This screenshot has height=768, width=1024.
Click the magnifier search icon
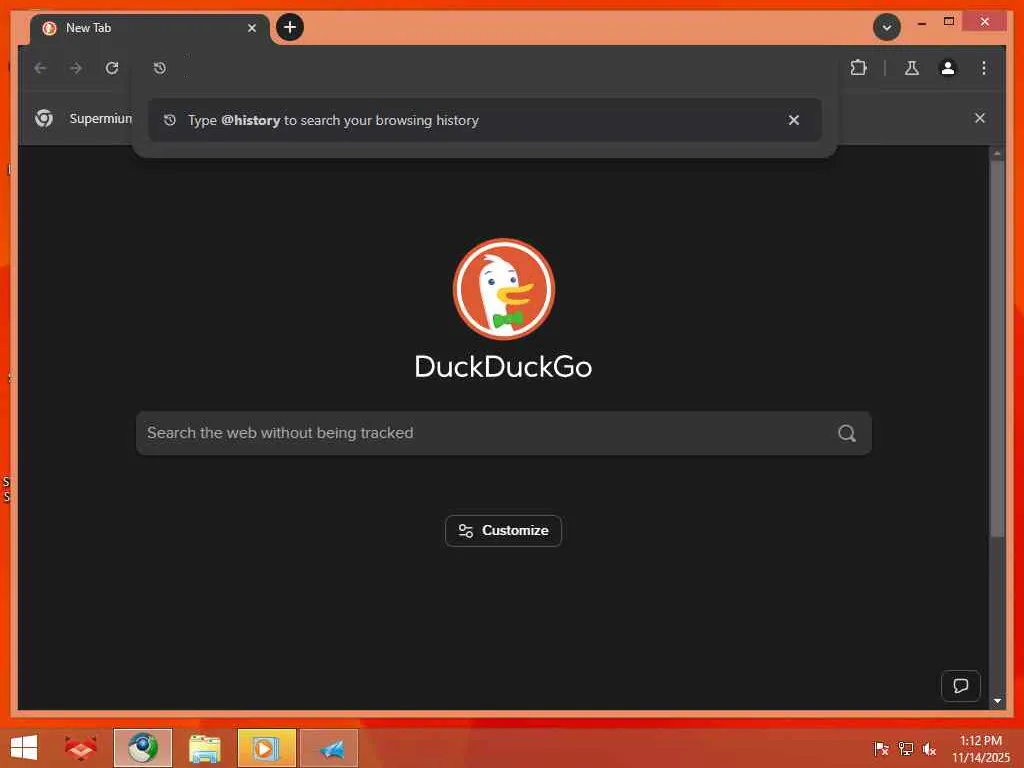click(846, 433)
